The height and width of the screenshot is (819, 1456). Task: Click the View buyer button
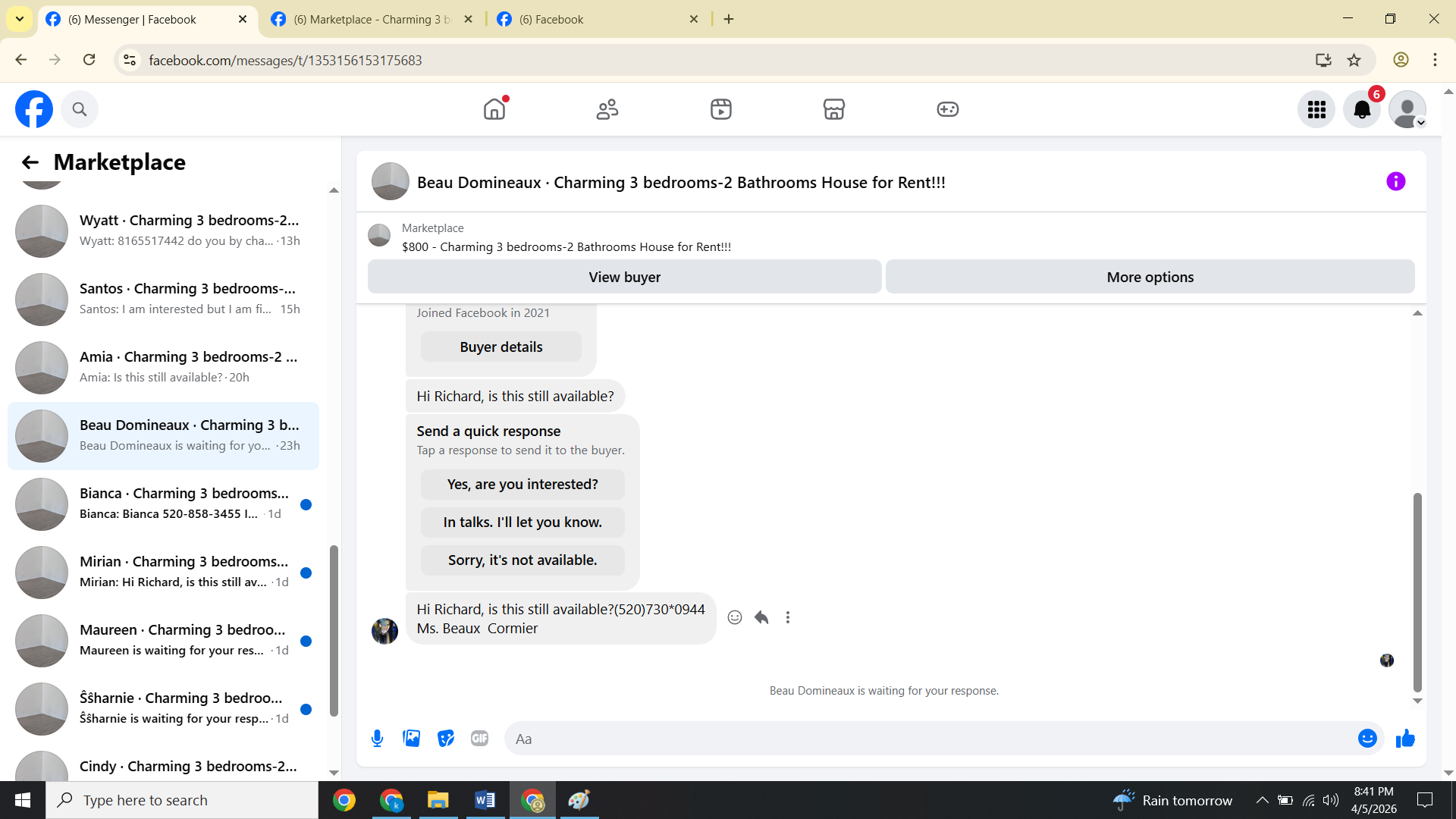[624, 277]
